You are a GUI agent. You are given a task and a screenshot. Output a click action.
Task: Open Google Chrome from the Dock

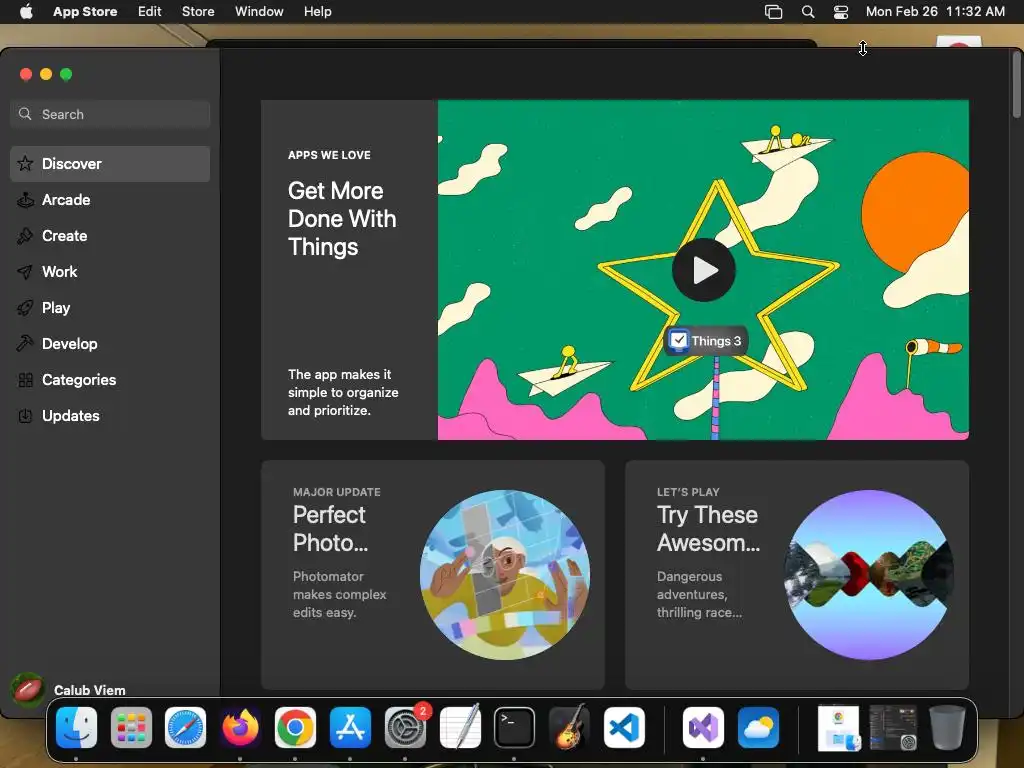coord(295,728)
